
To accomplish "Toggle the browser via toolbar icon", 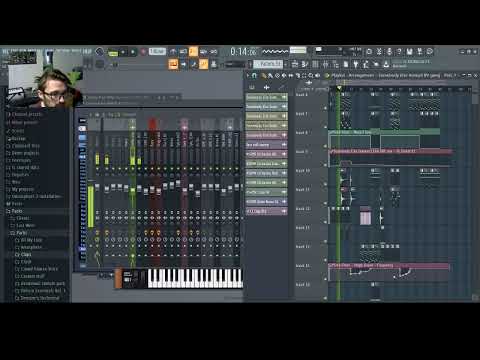I will coord(335,64).
